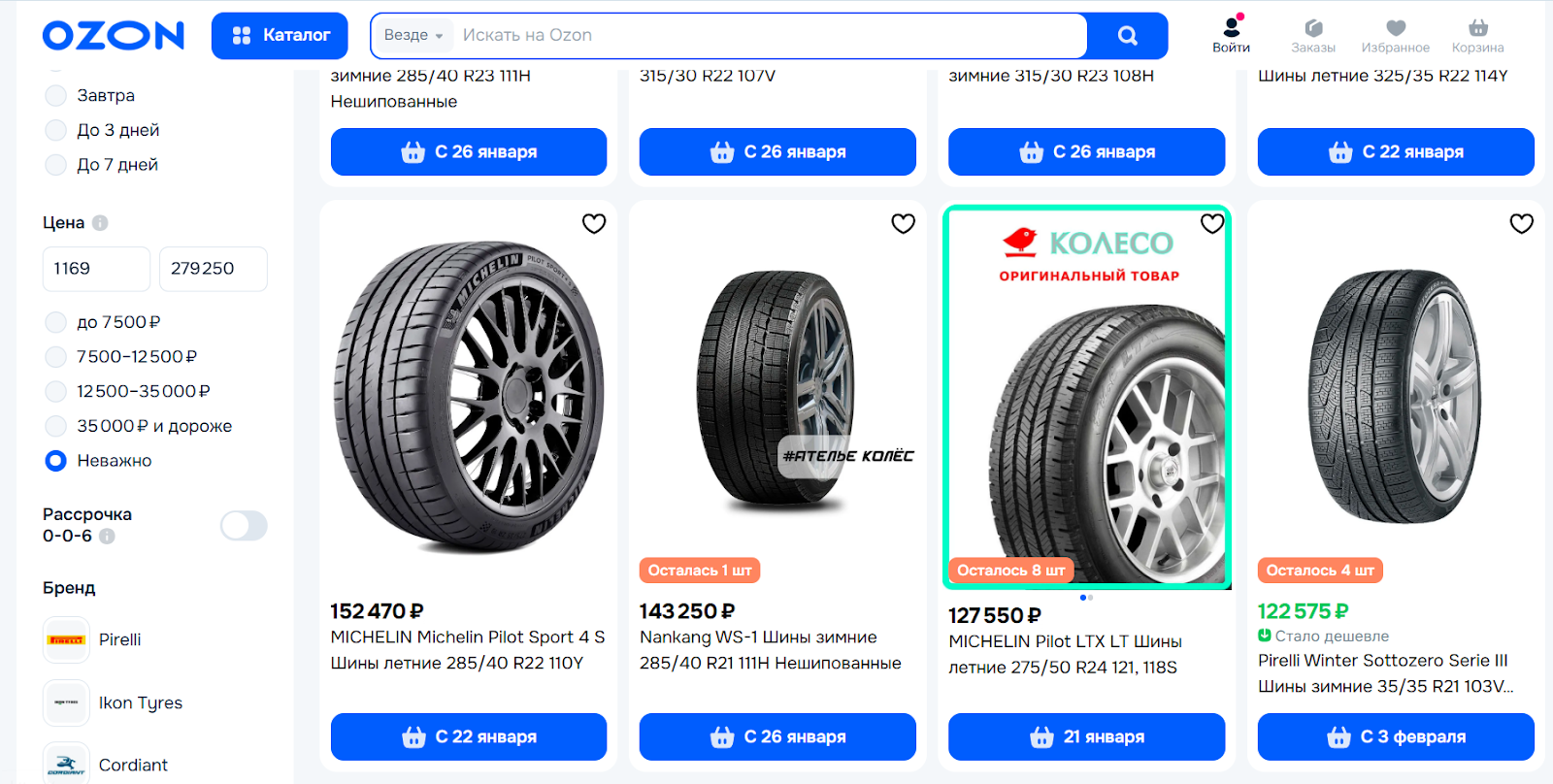Add Michelin Pilot LTX to cart, 21 января

(1086, 737)
